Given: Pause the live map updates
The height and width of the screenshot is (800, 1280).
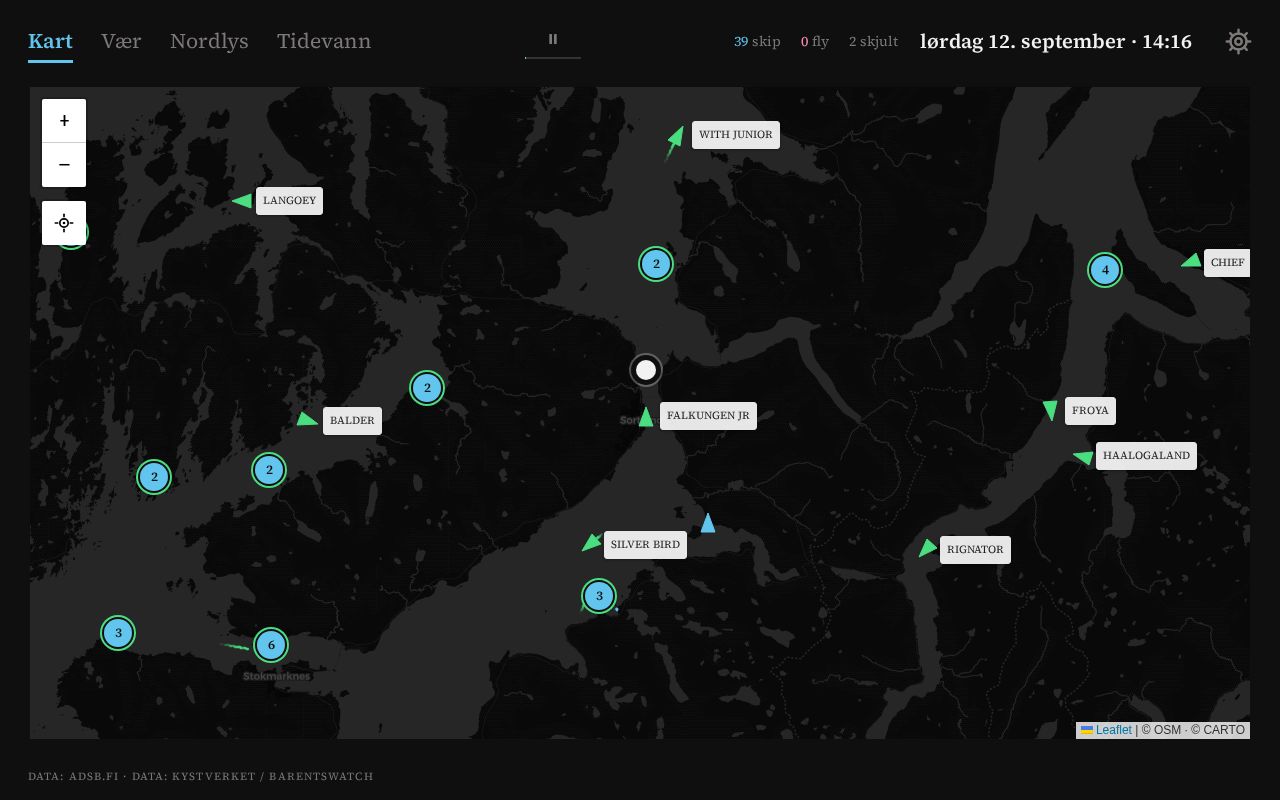Looking at the screenshot, I should (553, 40).
